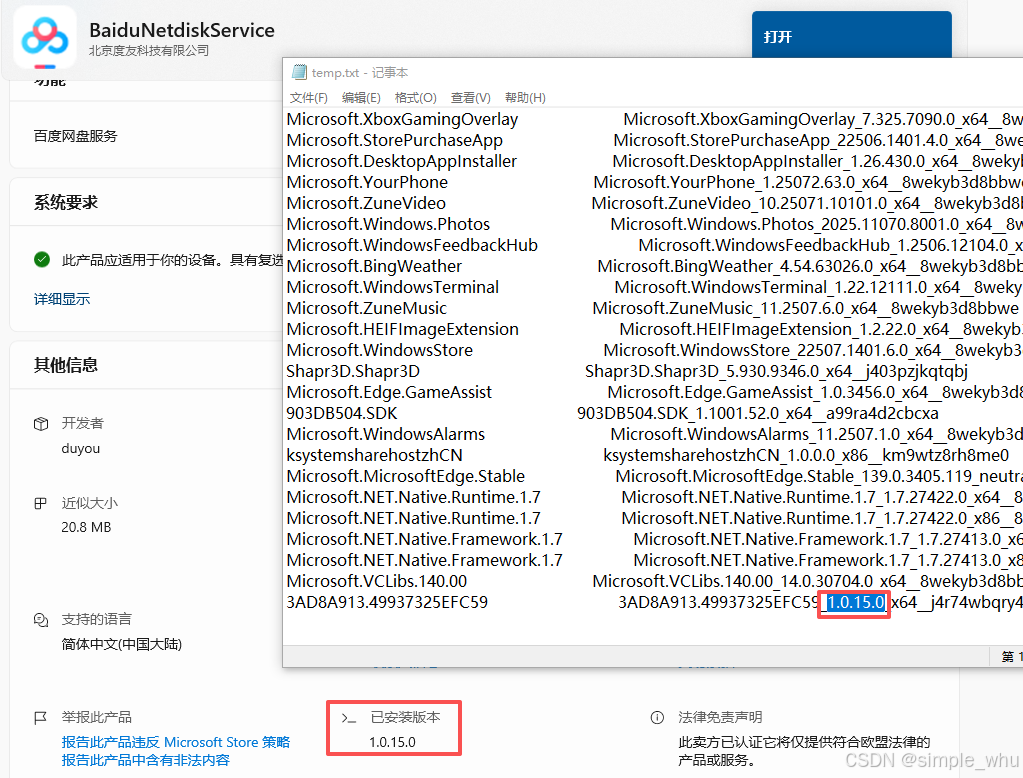Open the 格式(O) menu in Notepad
The image size is (1023, 778).
(416, 98)
